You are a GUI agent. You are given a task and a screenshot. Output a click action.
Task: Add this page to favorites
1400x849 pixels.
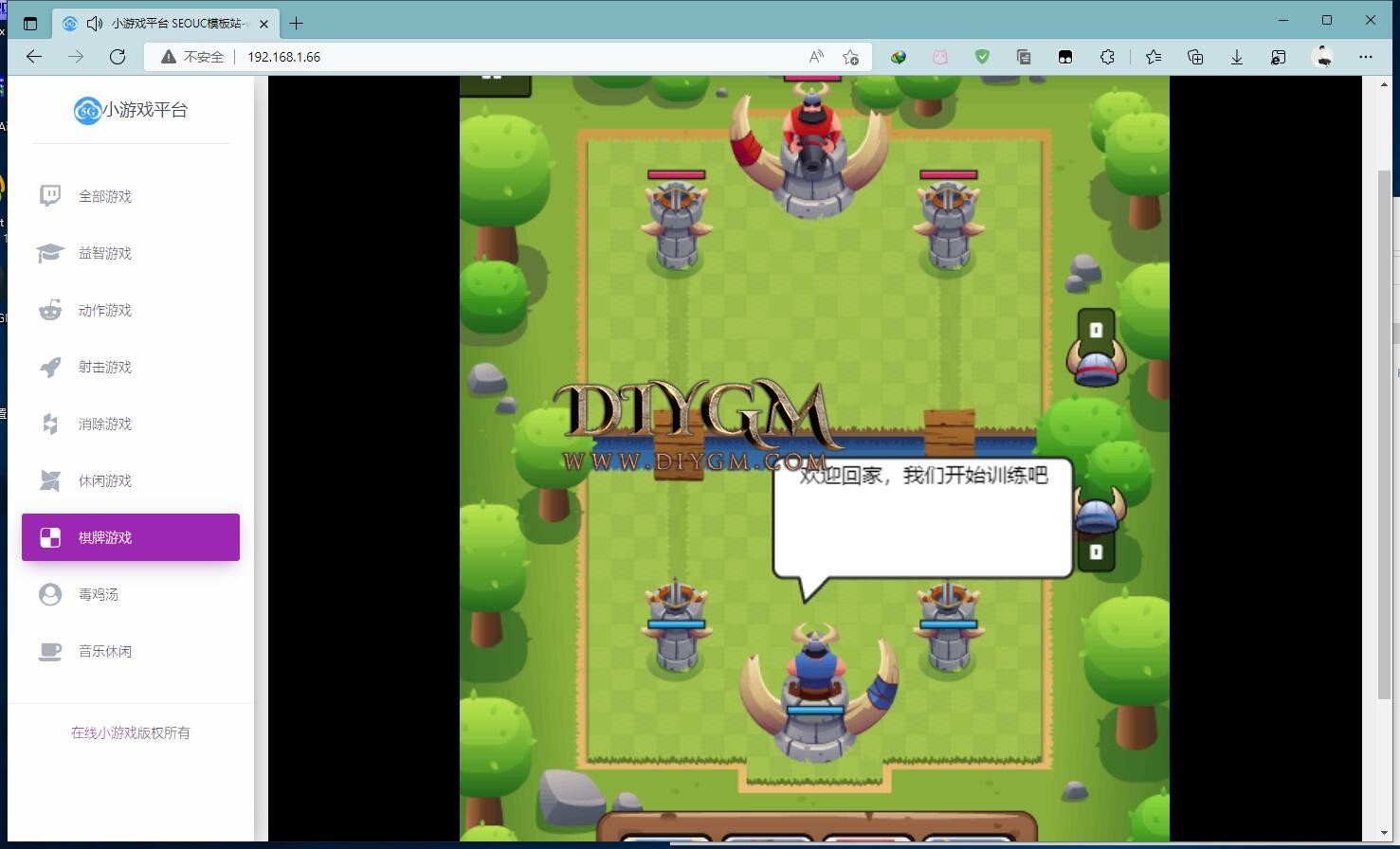click(x=851, y=57)
